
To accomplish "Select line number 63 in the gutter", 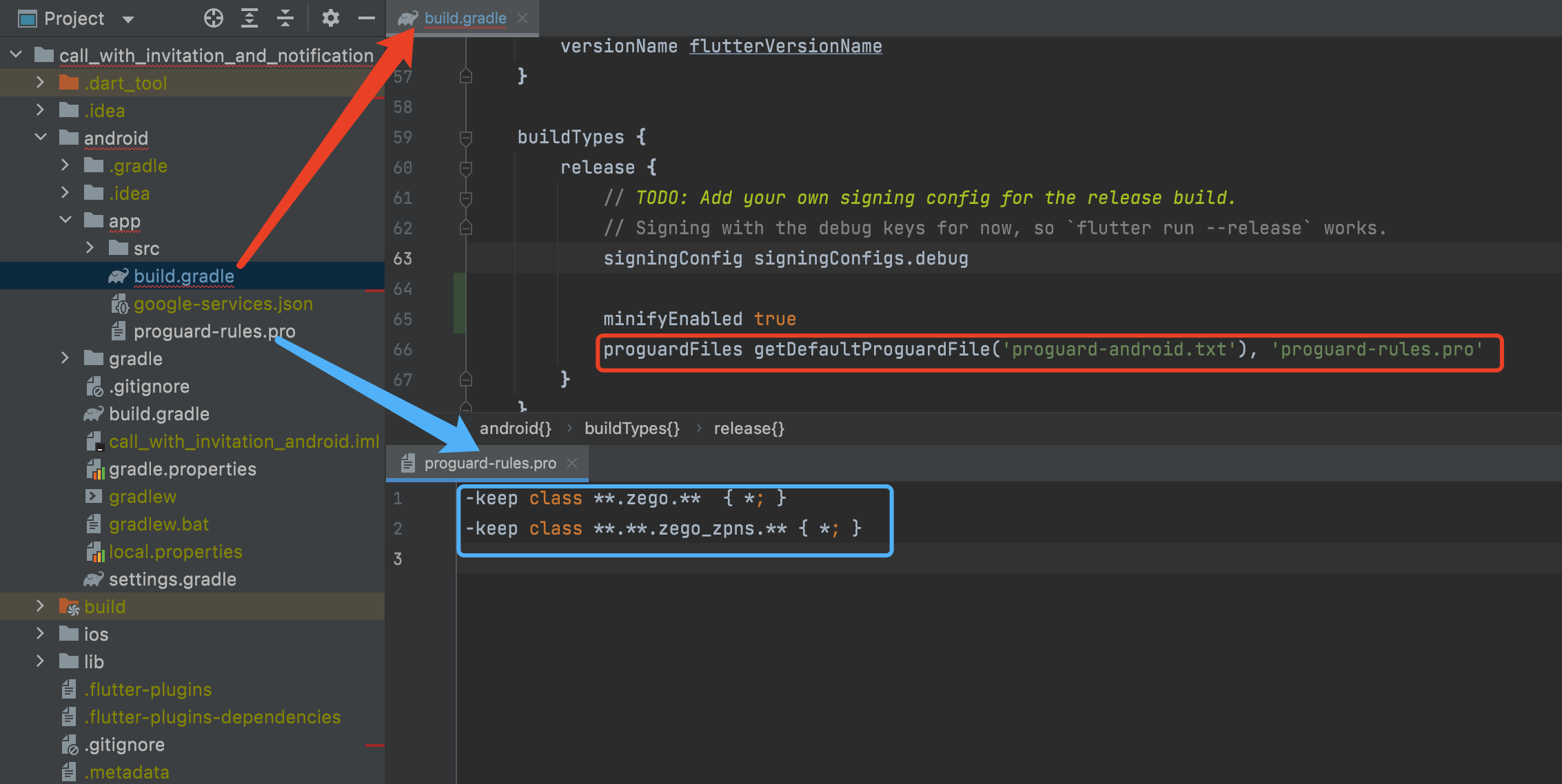I will (x=403, y=258).
